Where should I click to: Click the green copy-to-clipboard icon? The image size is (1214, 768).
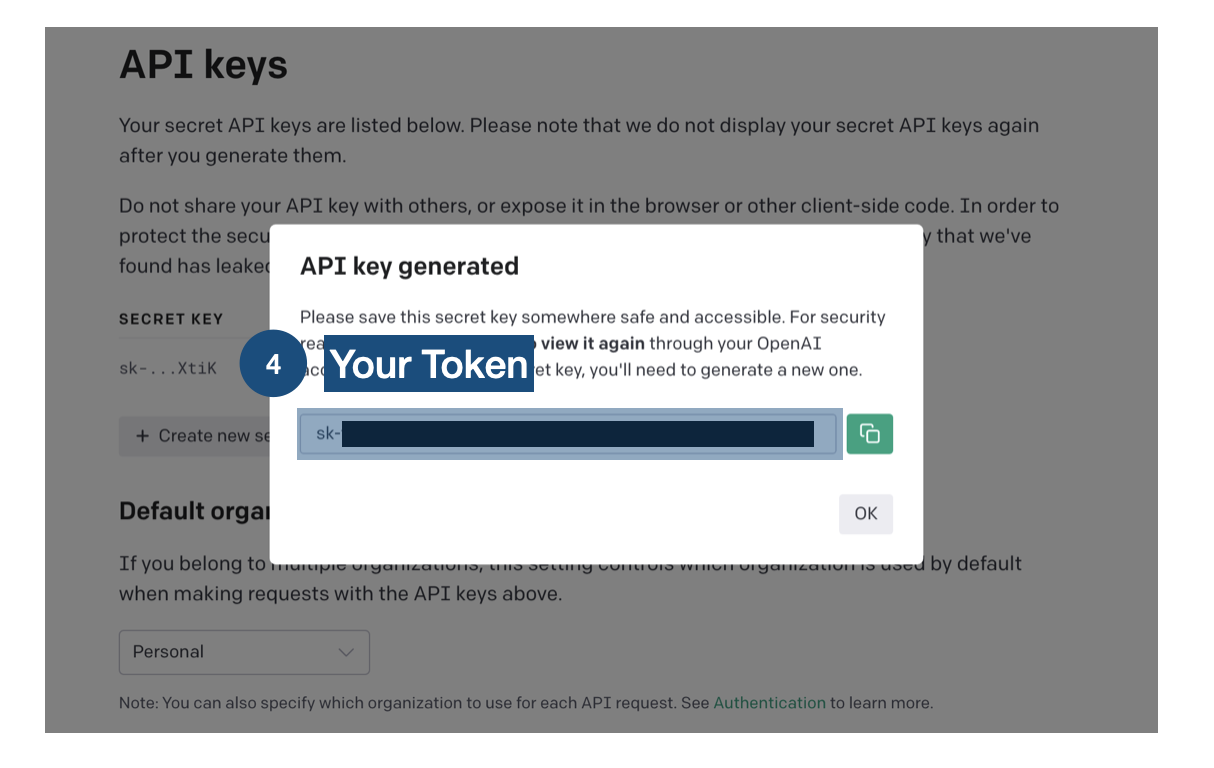coord(869,433)
